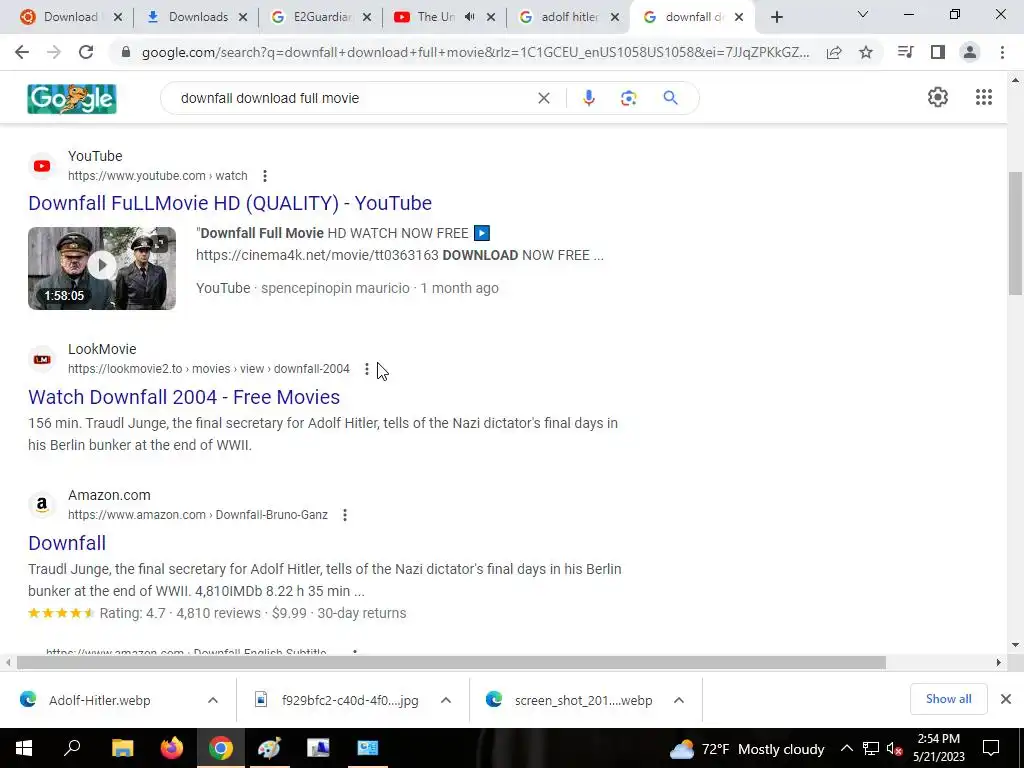Image resolution: width=1024 pixels, height=768 pixels.
Task: Open Chrome three-dot menu
Action: coord(1002,52)
